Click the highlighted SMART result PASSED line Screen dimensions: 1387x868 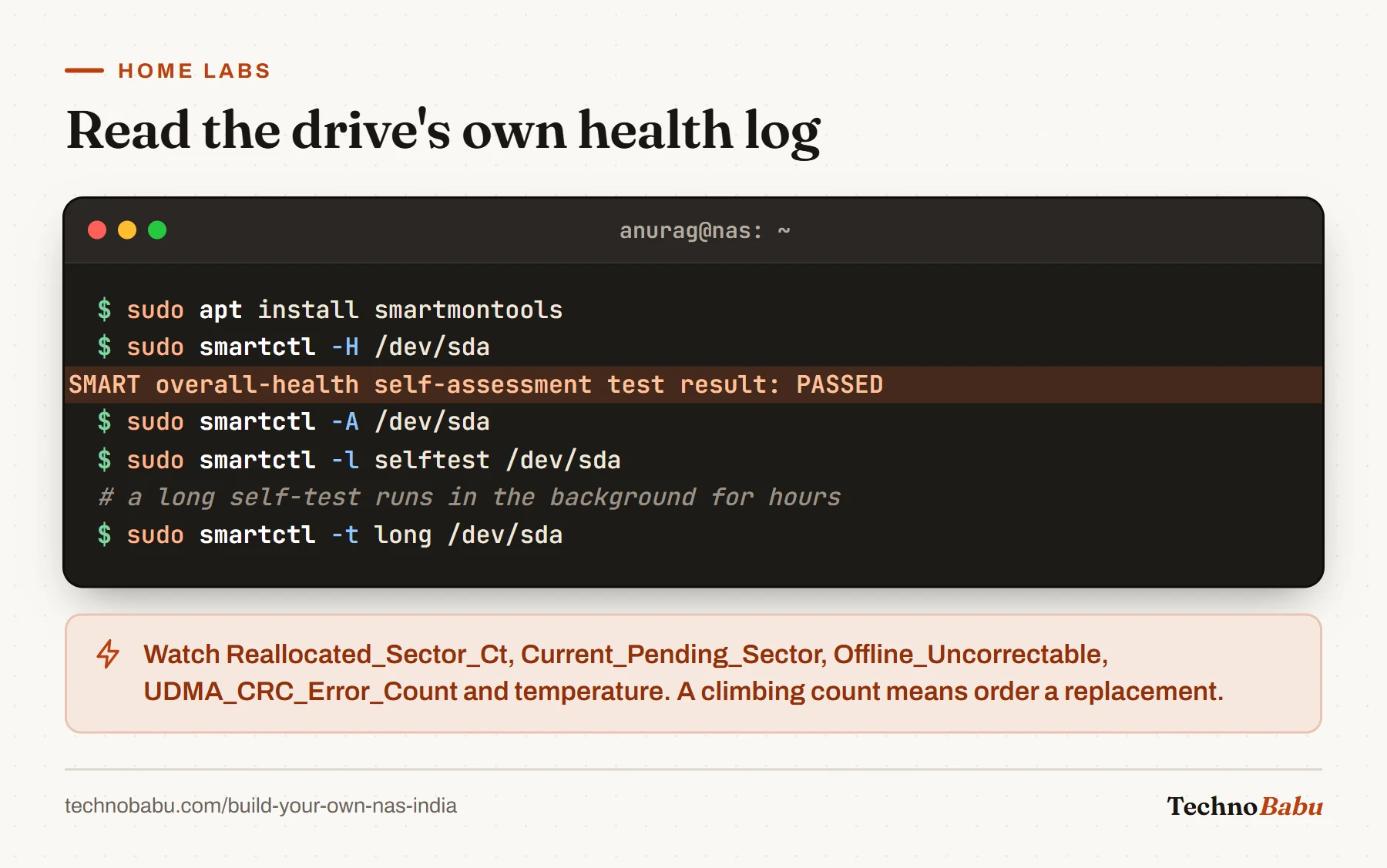693,384
